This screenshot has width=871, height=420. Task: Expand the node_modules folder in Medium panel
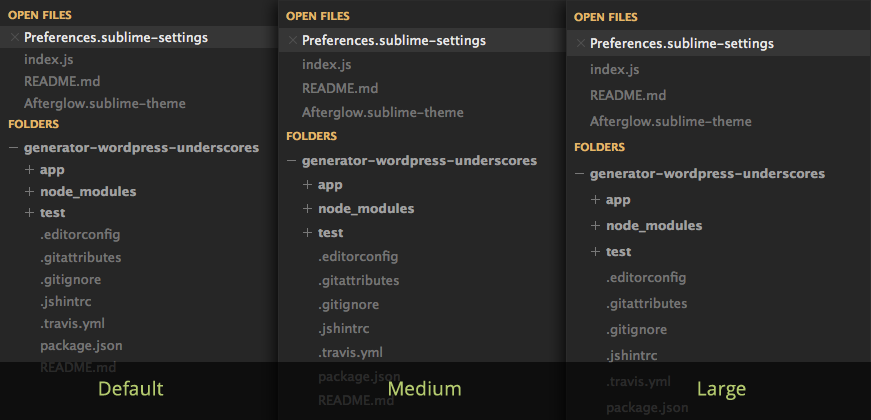pos(307,209)
